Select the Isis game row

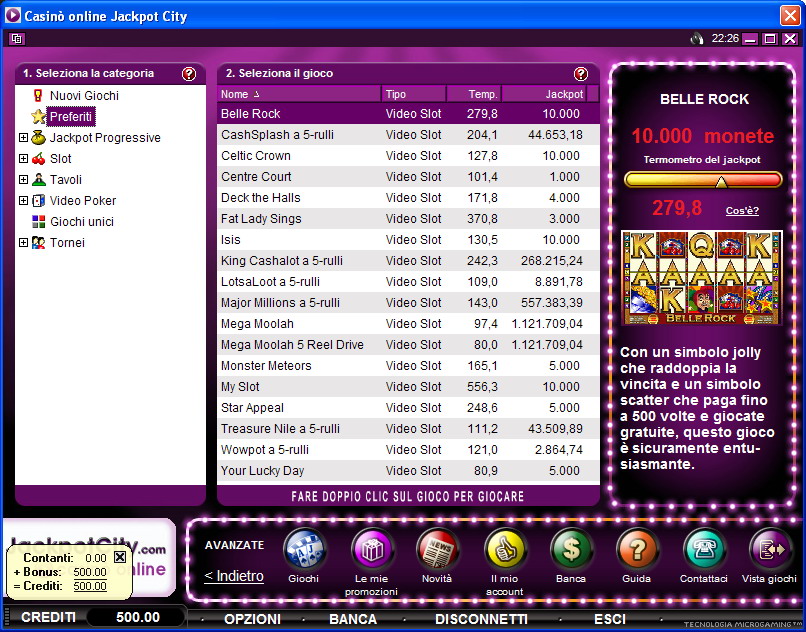408,240
